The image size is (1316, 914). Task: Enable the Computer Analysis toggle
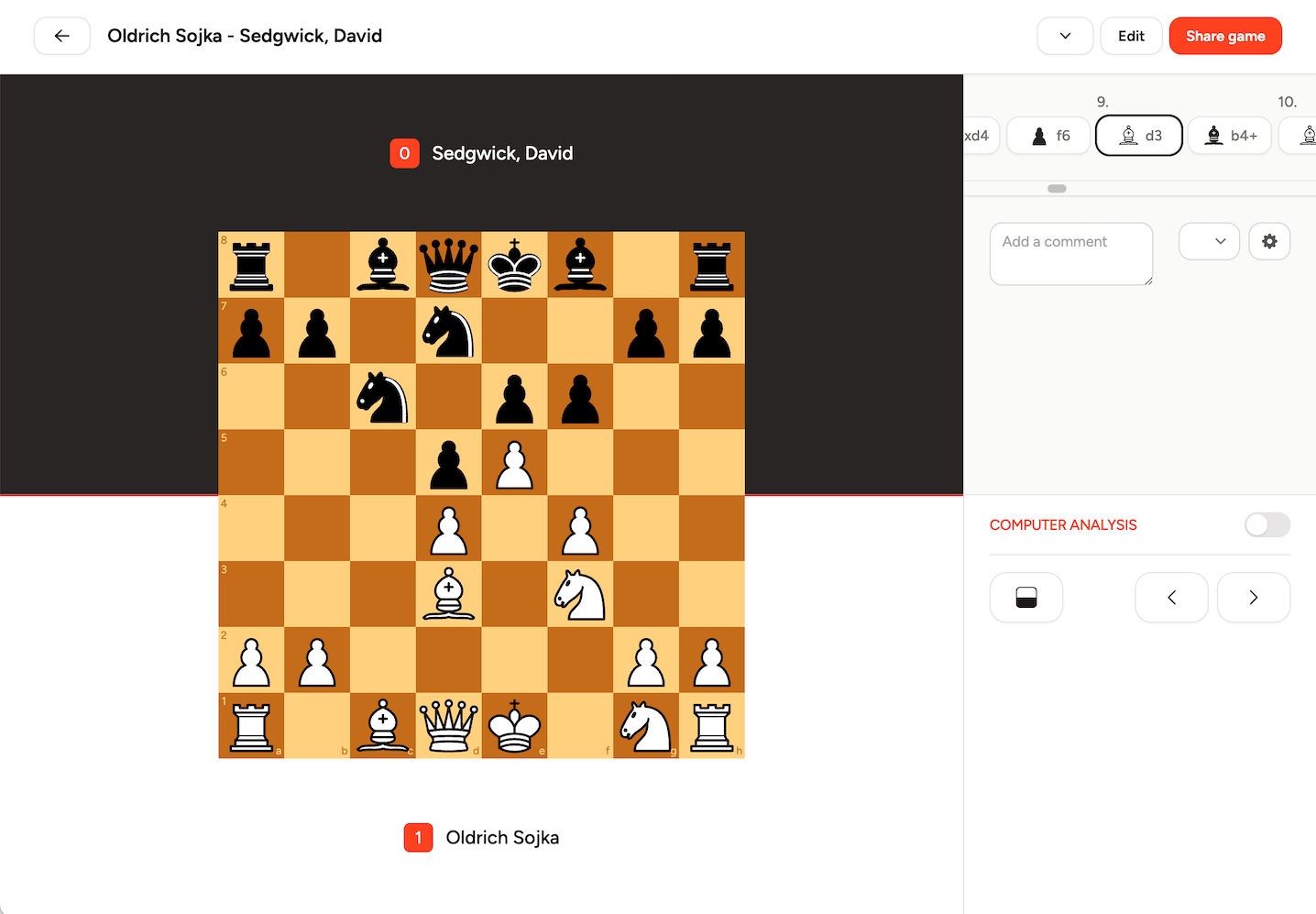(x=1267, y=524)
